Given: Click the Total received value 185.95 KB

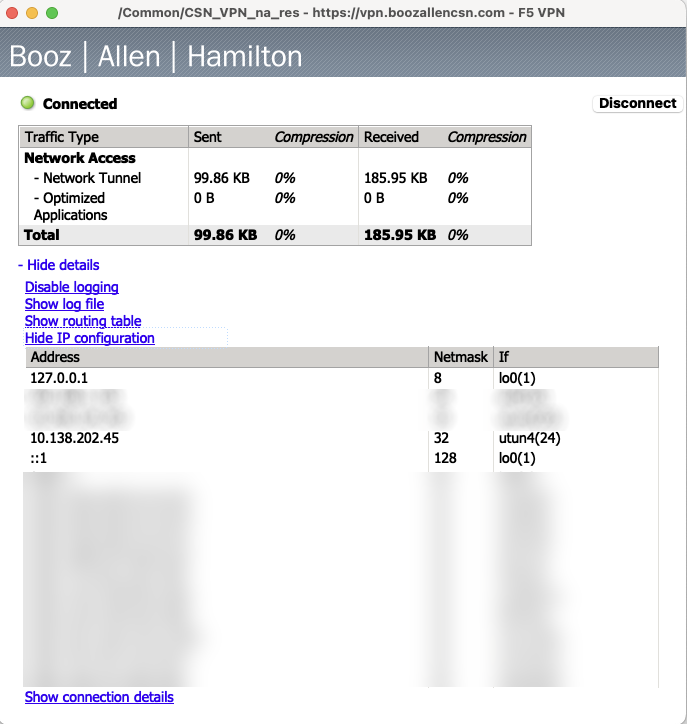Looking at the screenshot, I should [x=400, y=235].
